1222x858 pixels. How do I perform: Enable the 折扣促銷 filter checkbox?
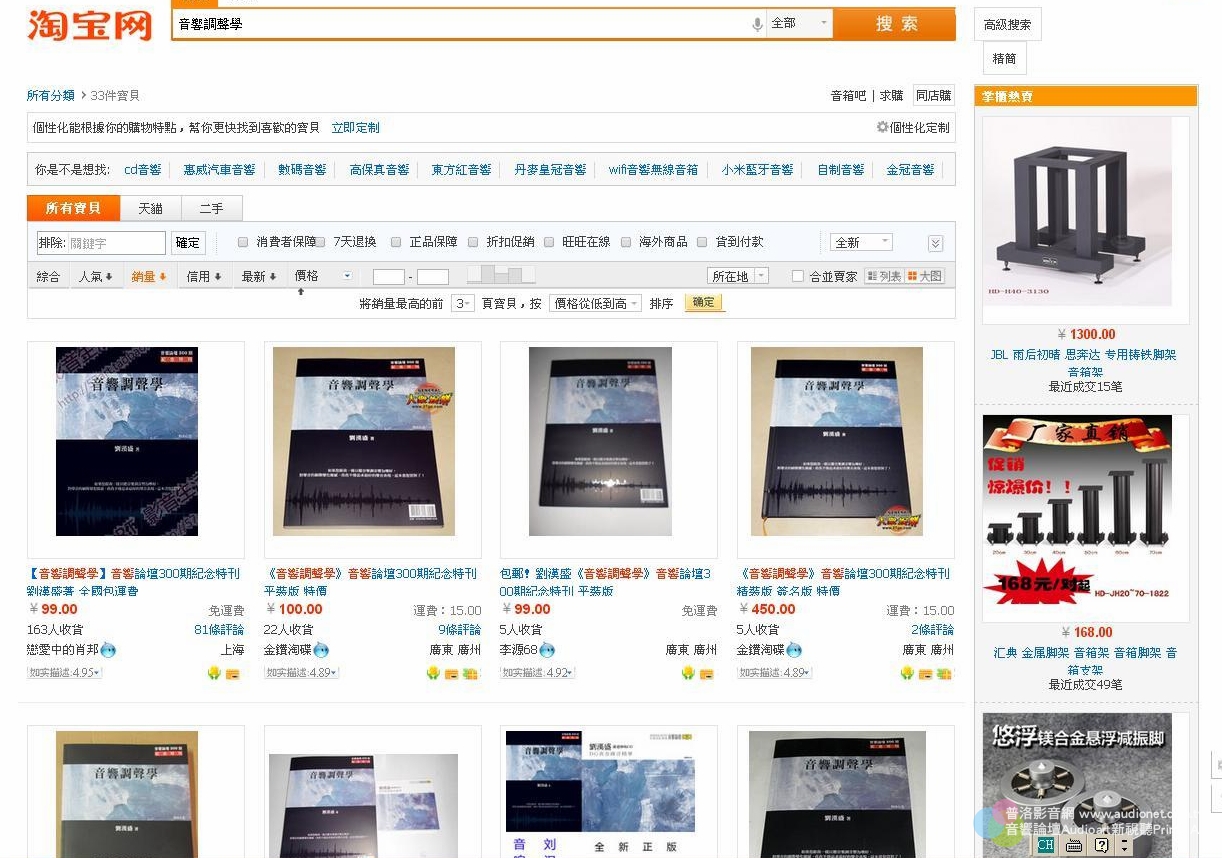[473, 242]
